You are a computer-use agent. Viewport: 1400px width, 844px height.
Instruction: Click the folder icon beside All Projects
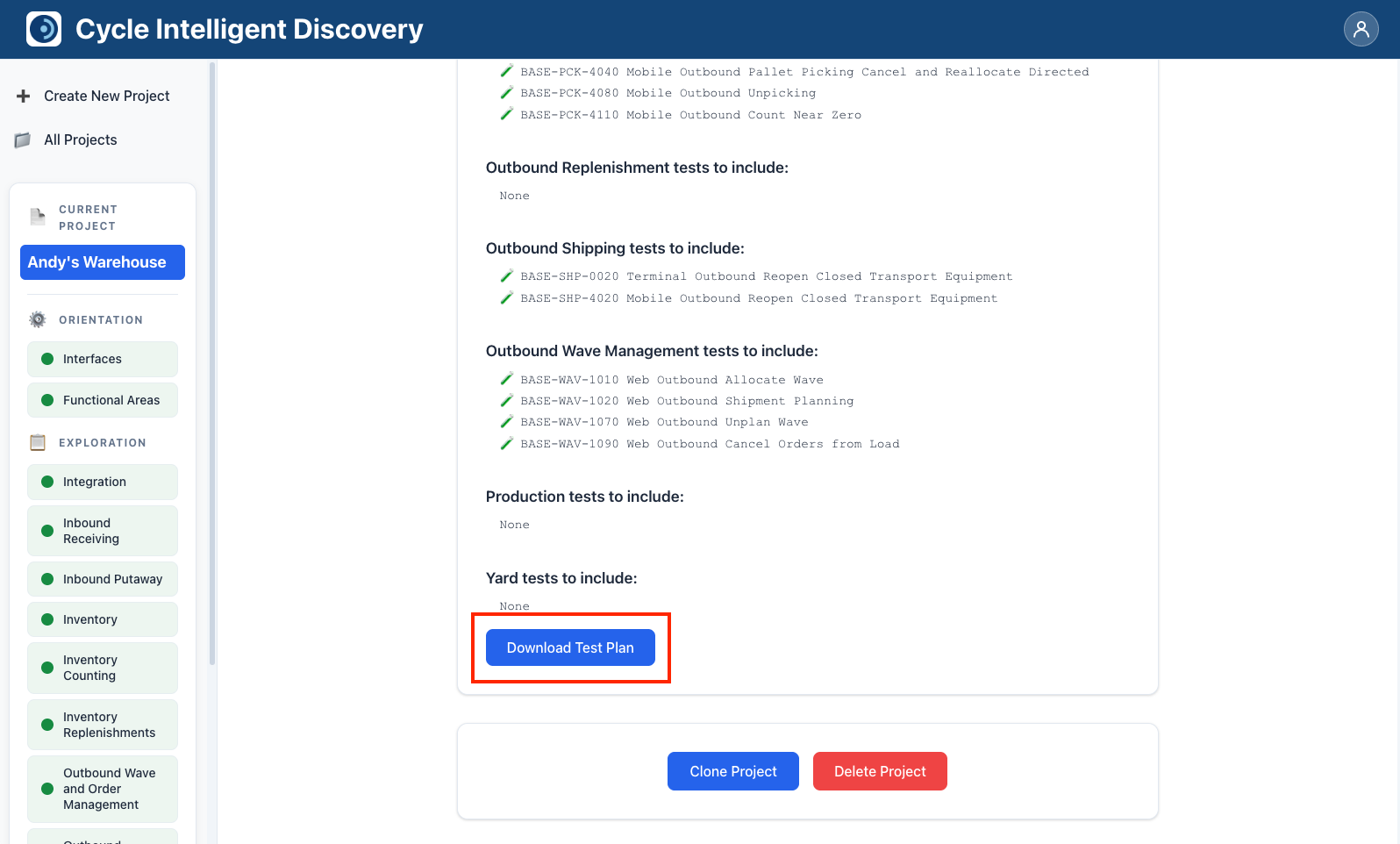24,140
